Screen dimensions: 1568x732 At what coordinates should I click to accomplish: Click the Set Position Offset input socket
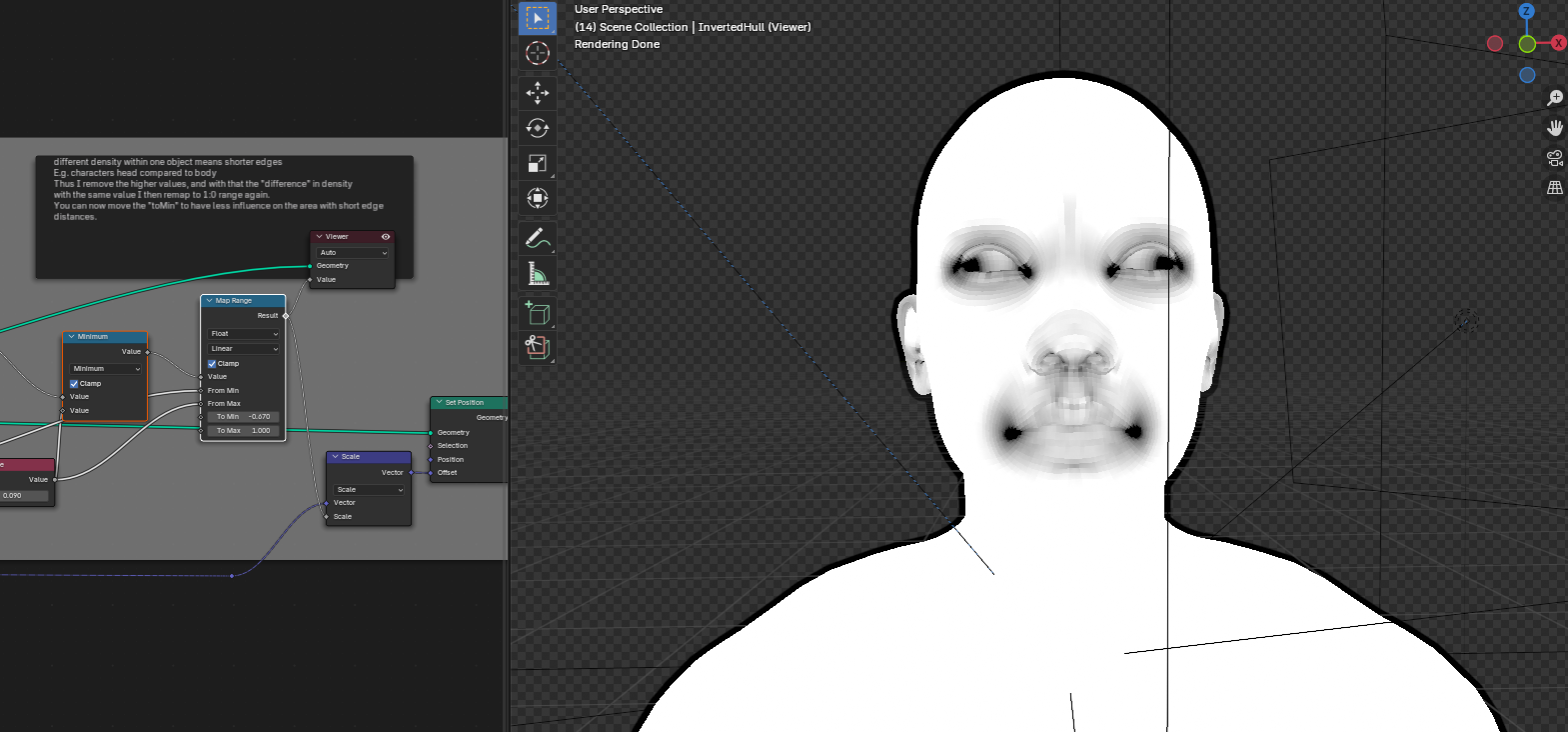[x=431, y=473]
